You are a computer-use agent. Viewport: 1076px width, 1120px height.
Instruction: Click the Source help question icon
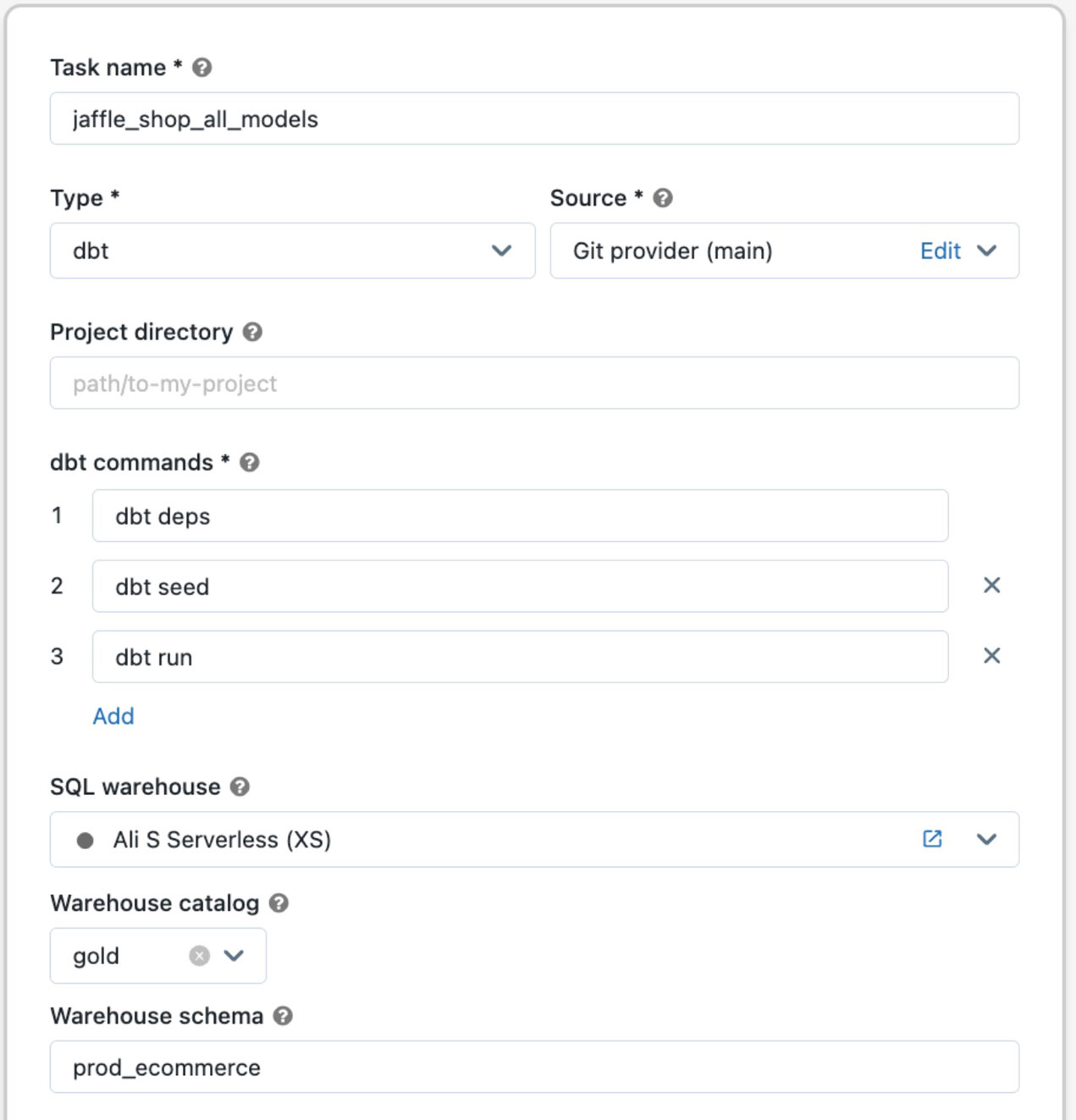663,198
